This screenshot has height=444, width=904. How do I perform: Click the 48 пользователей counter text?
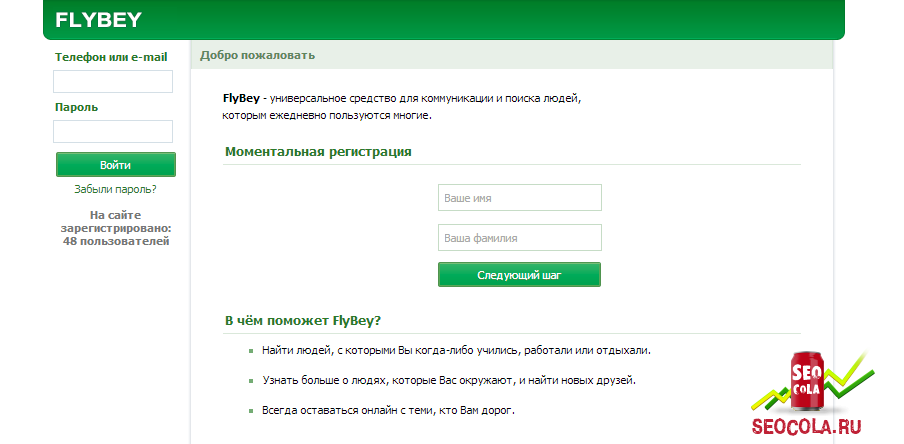click(x=116, y=241)
